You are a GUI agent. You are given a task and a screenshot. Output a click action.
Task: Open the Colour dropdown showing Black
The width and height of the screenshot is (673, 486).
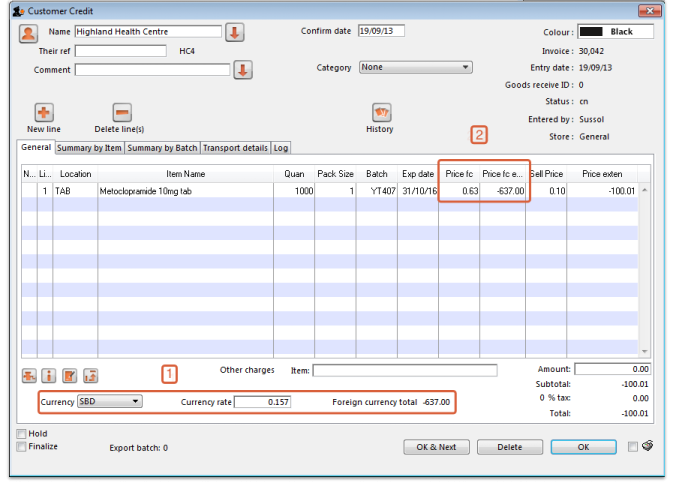point(615,32)
